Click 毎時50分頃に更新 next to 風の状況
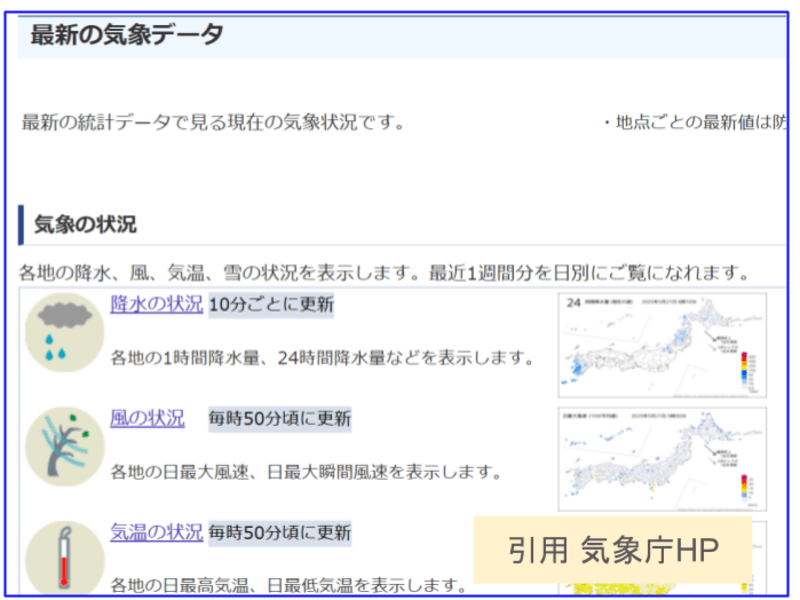The height and width of the screenshot is (600, 800). pyautogui.click(x=278, y=418)
